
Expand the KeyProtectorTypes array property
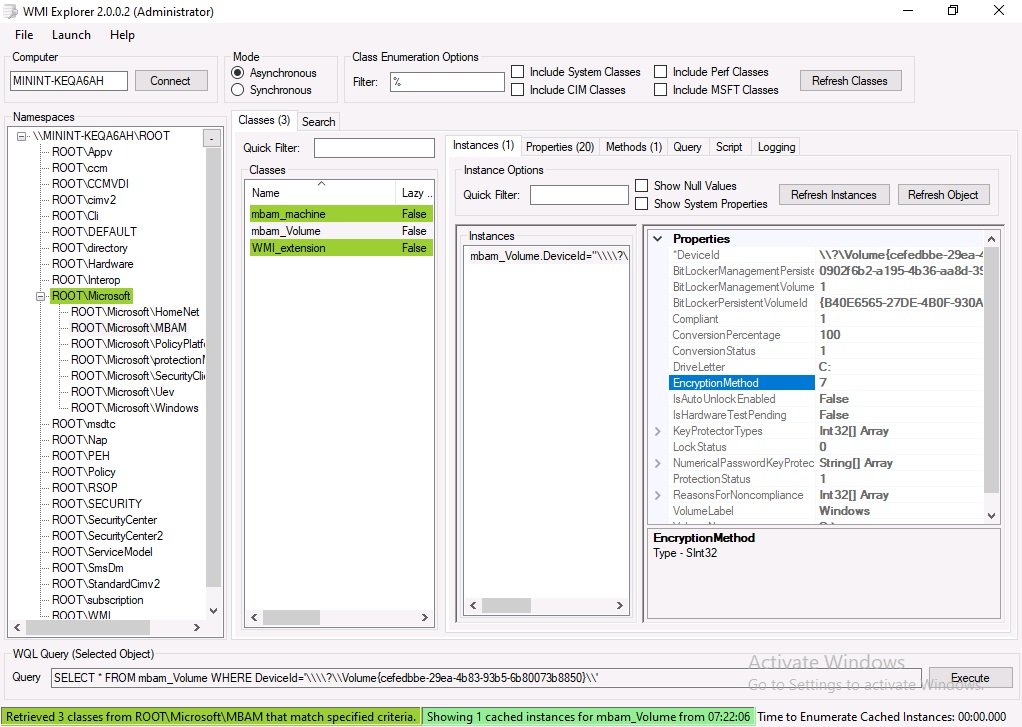(x=658, y=431)
